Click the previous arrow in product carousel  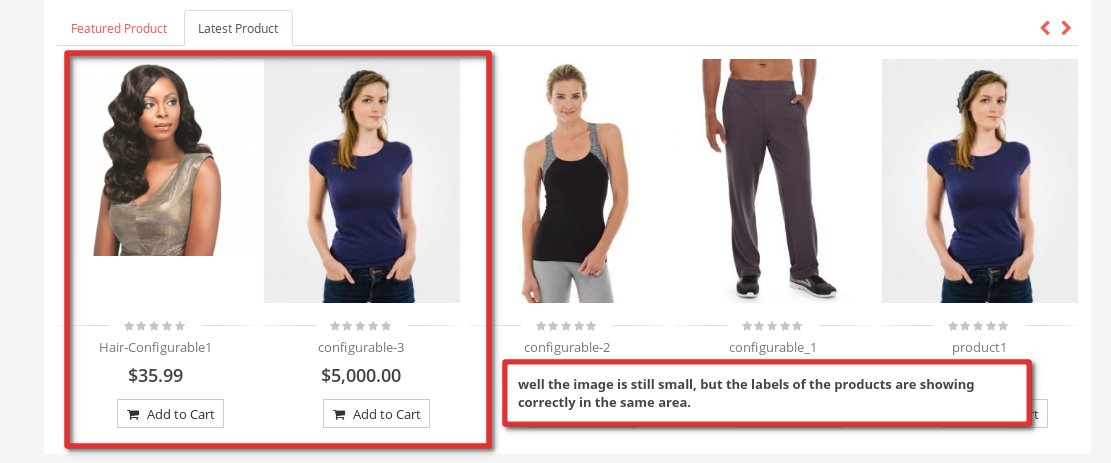tap(1044, 28)
